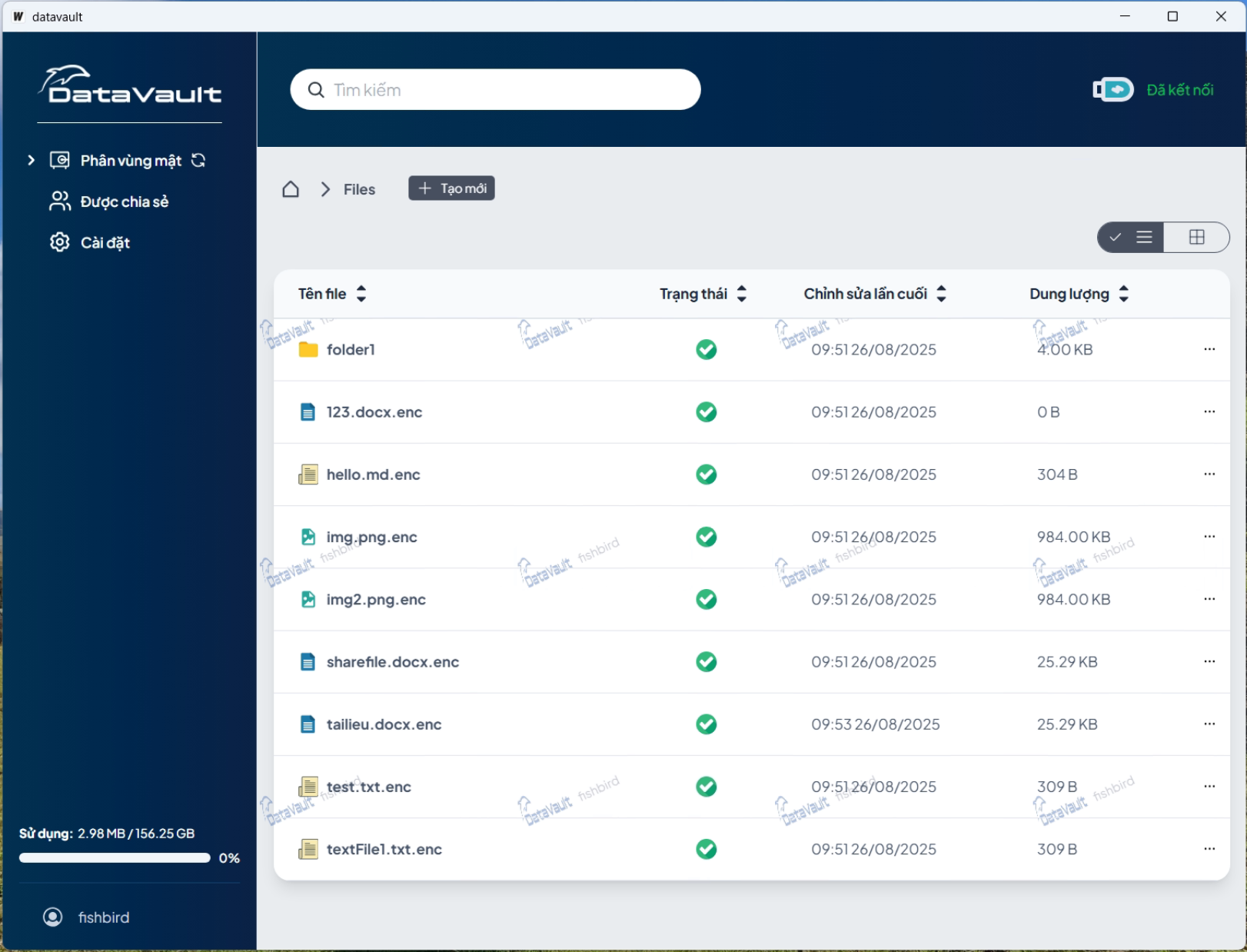
Task: Click the storage usage progress bar
Action: tap(115, 857)
